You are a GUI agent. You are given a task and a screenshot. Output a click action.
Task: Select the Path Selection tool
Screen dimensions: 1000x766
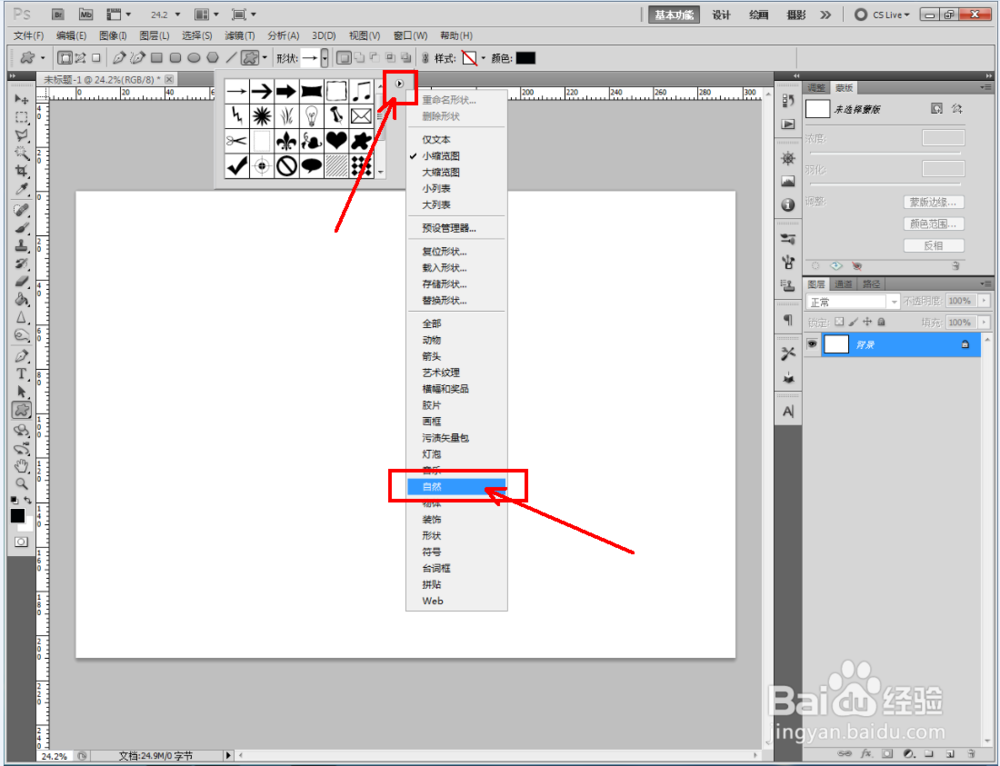(21, 392)
